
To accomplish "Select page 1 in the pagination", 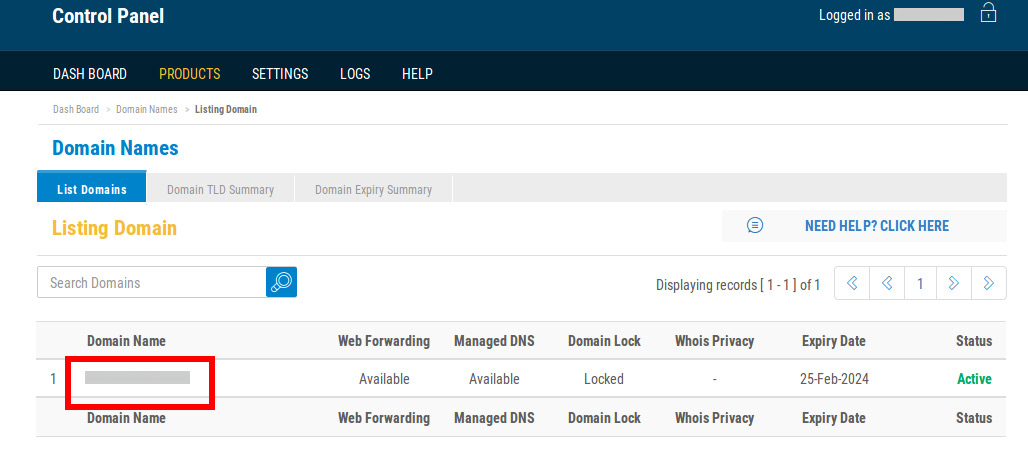I will tap(920, 283).
